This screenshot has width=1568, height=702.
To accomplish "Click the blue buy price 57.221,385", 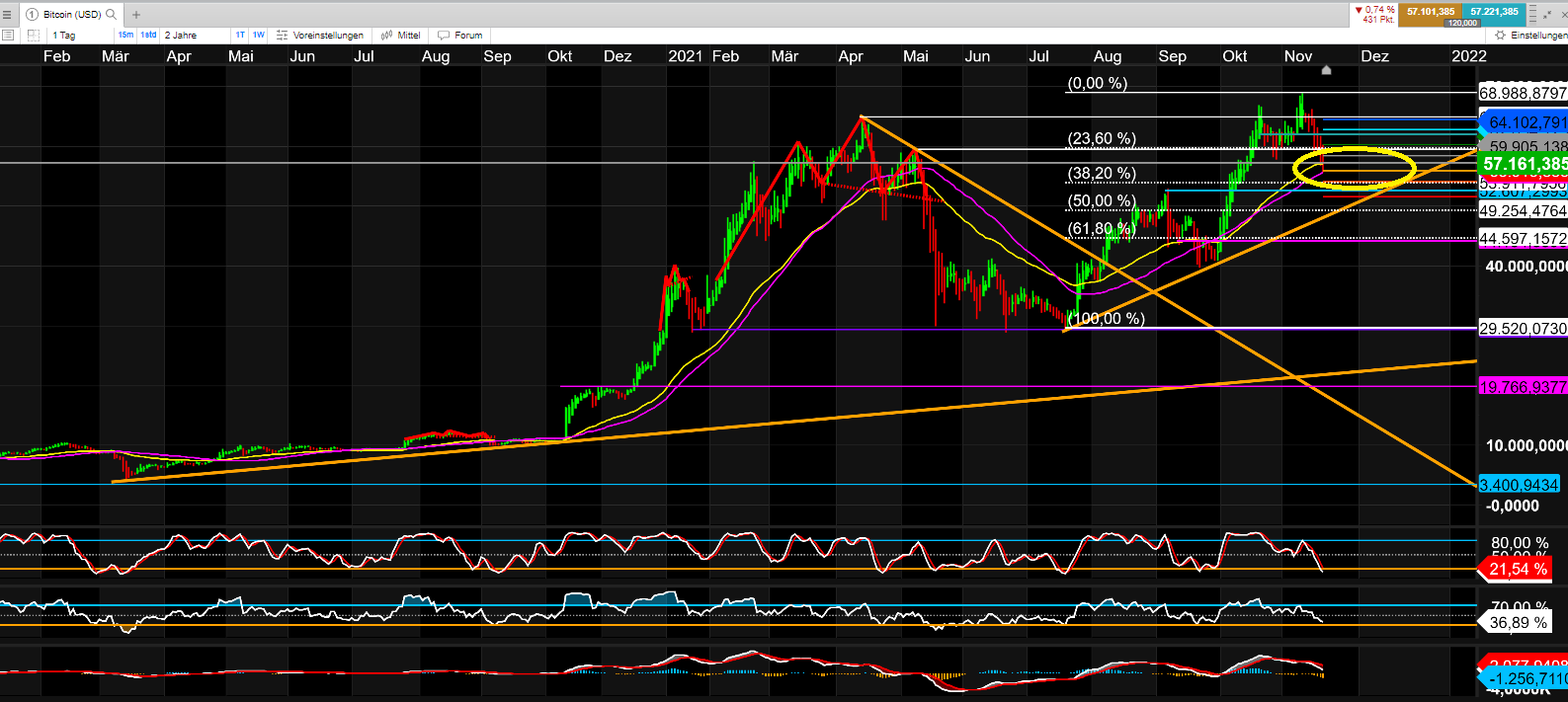I will (1494, 12).
